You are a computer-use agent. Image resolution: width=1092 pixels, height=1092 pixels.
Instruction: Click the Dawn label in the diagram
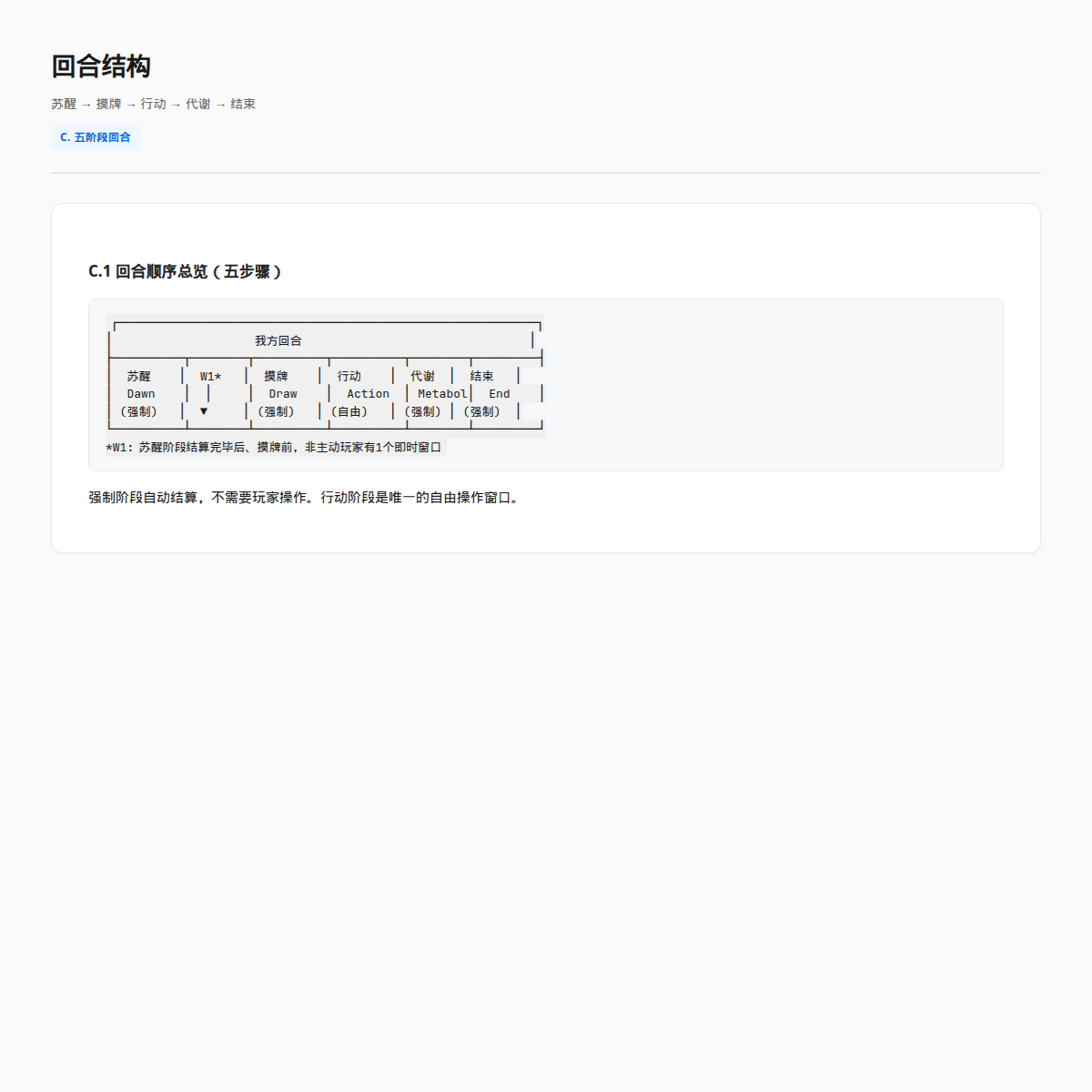(x=141, y=394)
